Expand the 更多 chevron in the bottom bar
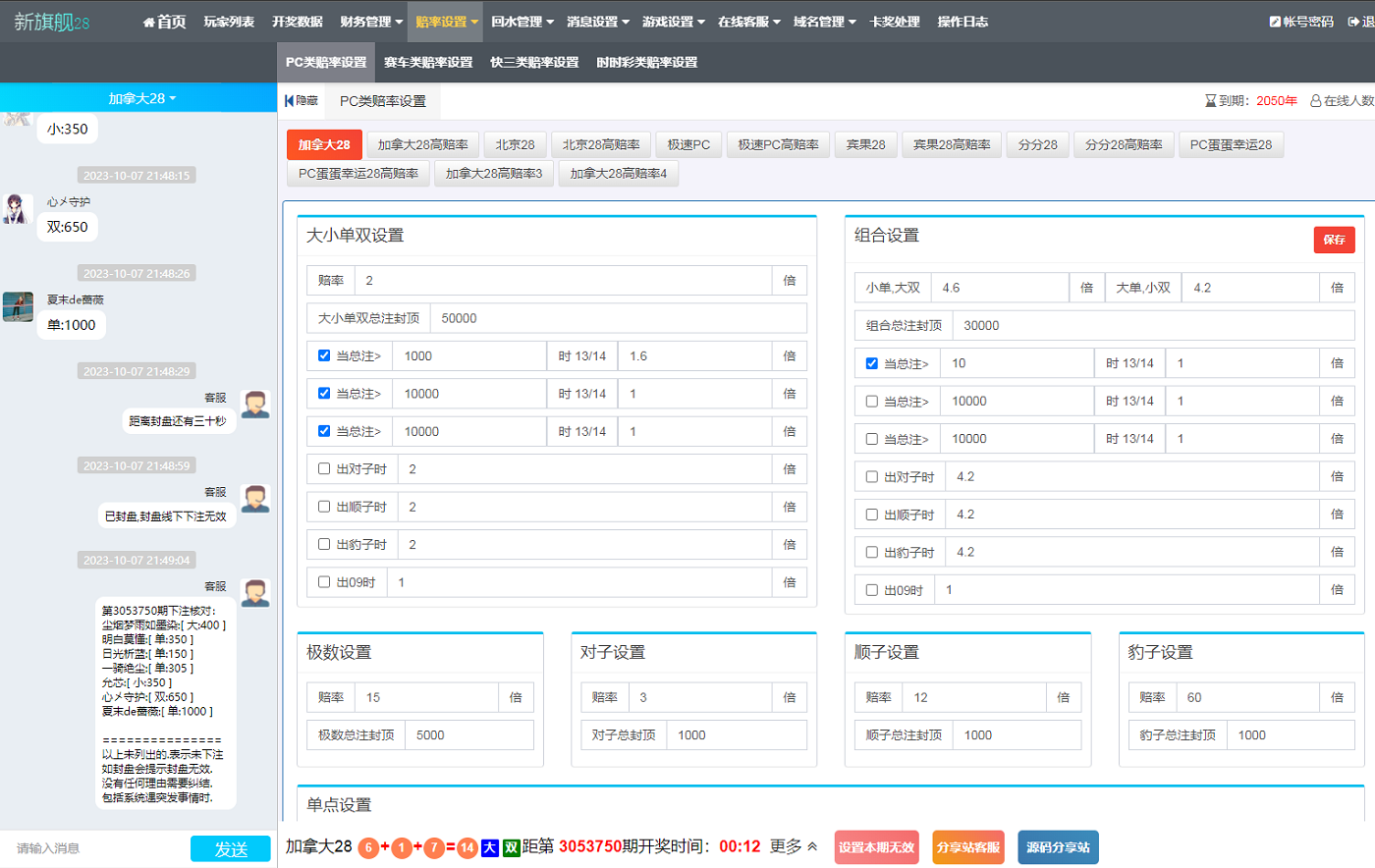Screen dimensions: 1375x868 [x=812, y=846]
